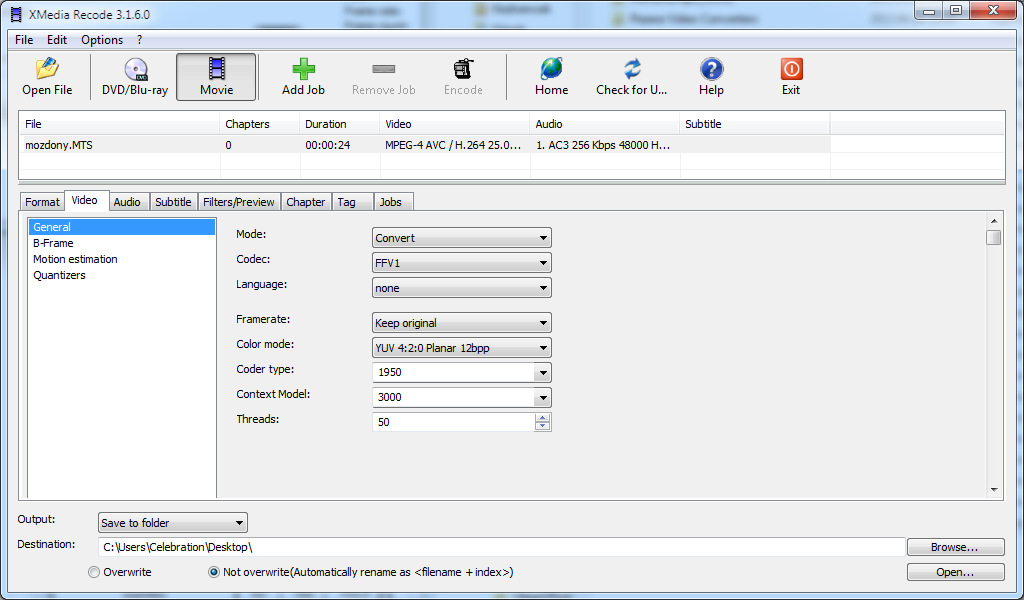Click the File column header
The height and width of the screenshot is (600, 1024).
(120, 124)
